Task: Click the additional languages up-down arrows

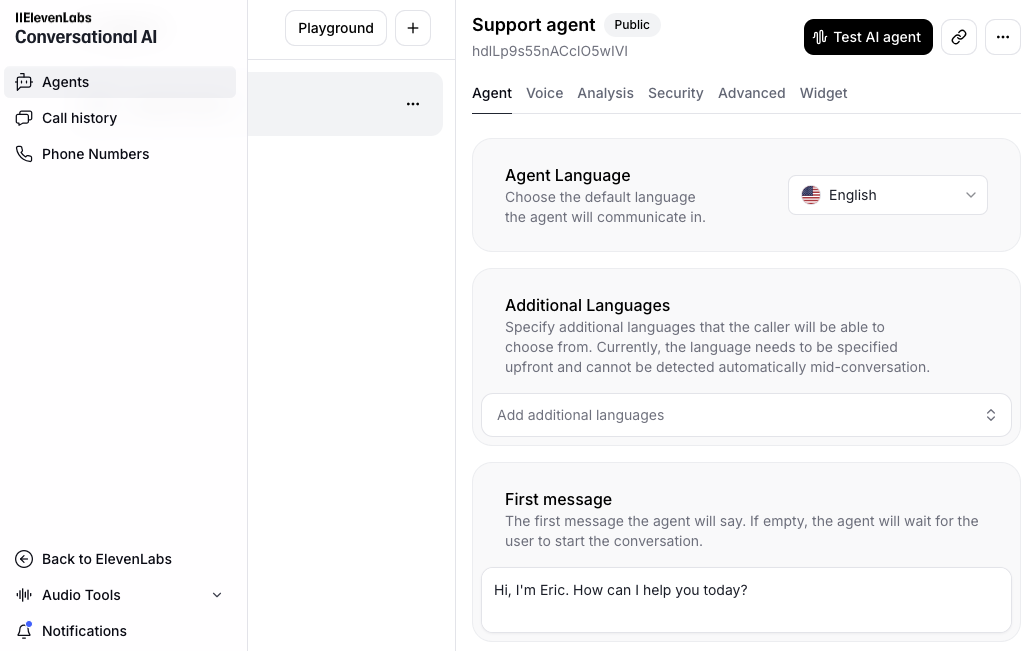Action: (991, 415)
